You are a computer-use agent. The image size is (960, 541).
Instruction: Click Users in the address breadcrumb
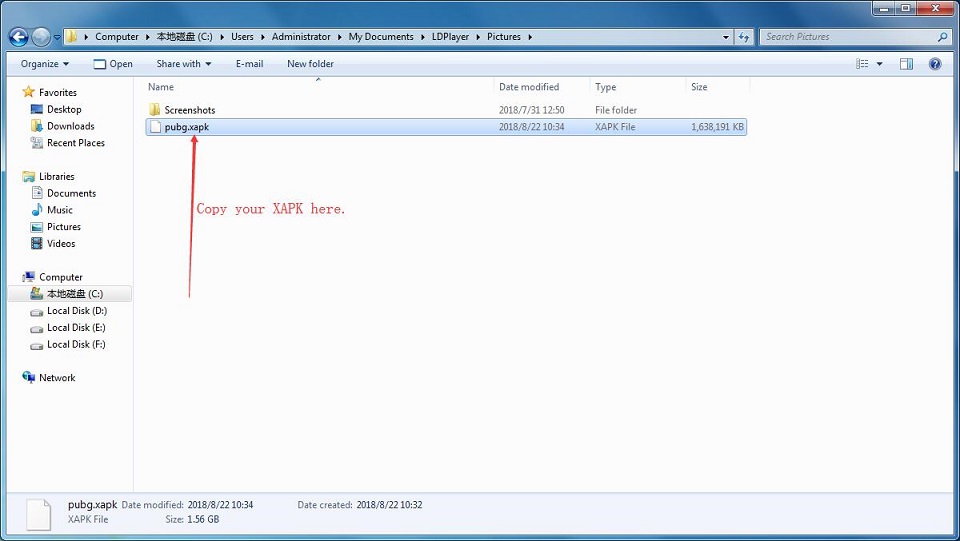point(242,37)
